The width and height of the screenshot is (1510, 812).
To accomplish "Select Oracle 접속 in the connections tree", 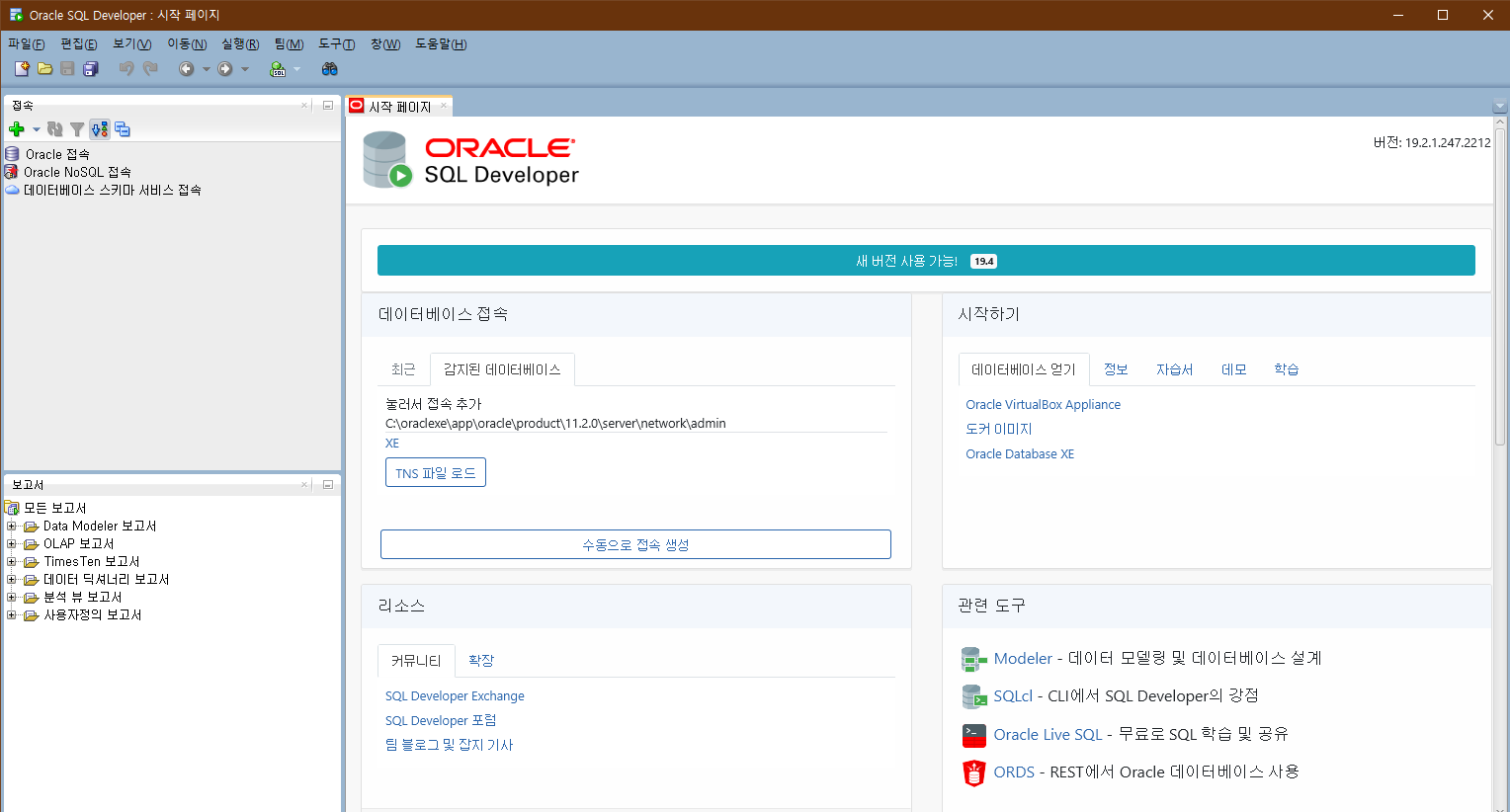I will pyautogui.click(x=57, y=154).
